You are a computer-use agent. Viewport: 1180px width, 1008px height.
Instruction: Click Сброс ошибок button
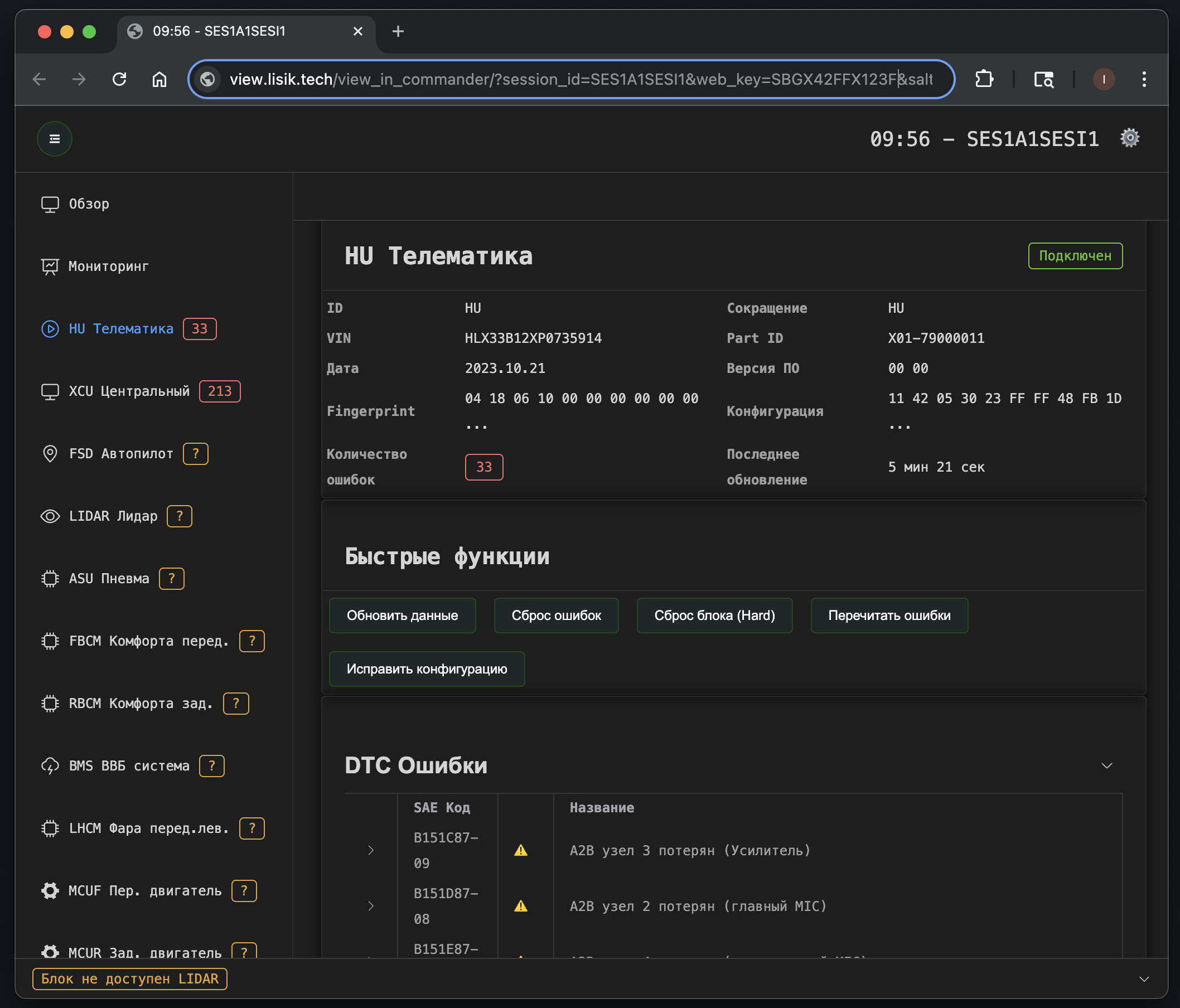point(557,616)
